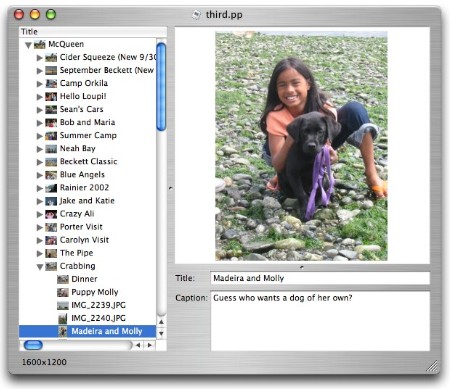Click the Jake and Katie thumbnail icon

[51, 201]
